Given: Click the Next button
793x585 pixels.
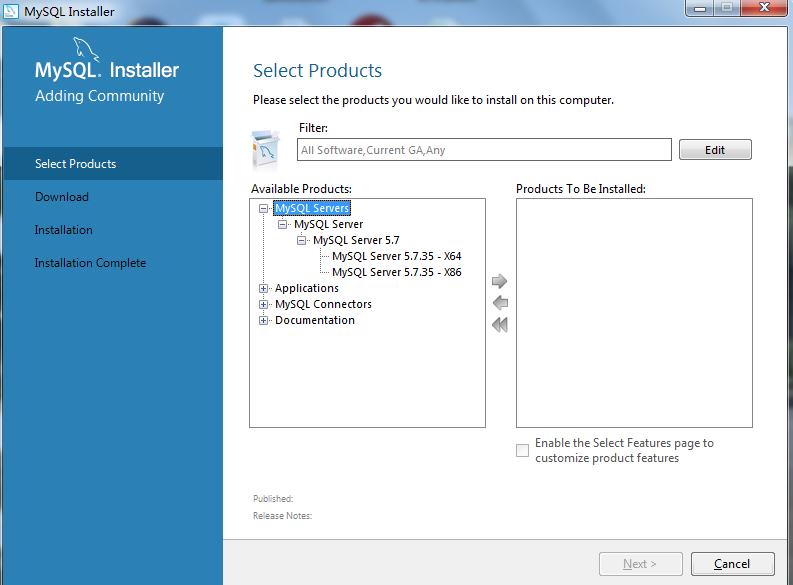Looking at the screenshot, I should pyautogui.click(x=641, y=564).
